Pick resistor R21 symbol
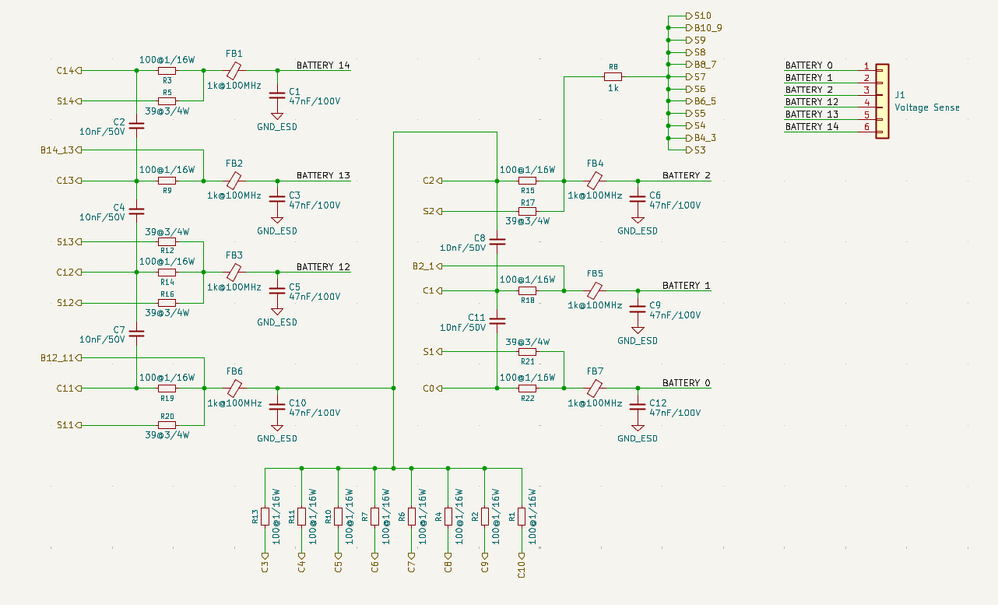Viewport: 998px width, 605px height. (527, 351)
